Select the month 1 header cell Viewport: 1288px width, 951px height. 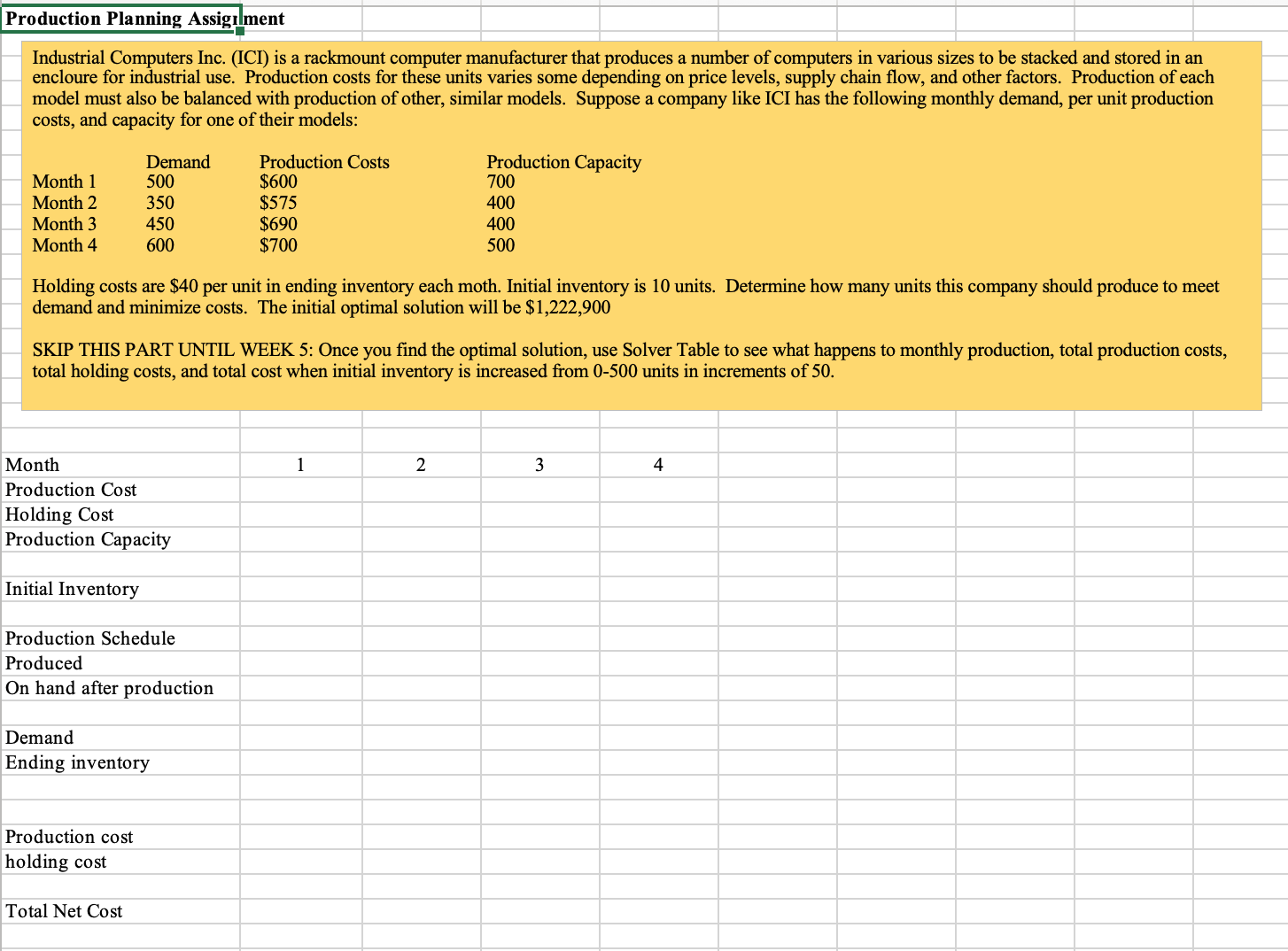coord(301,465)
